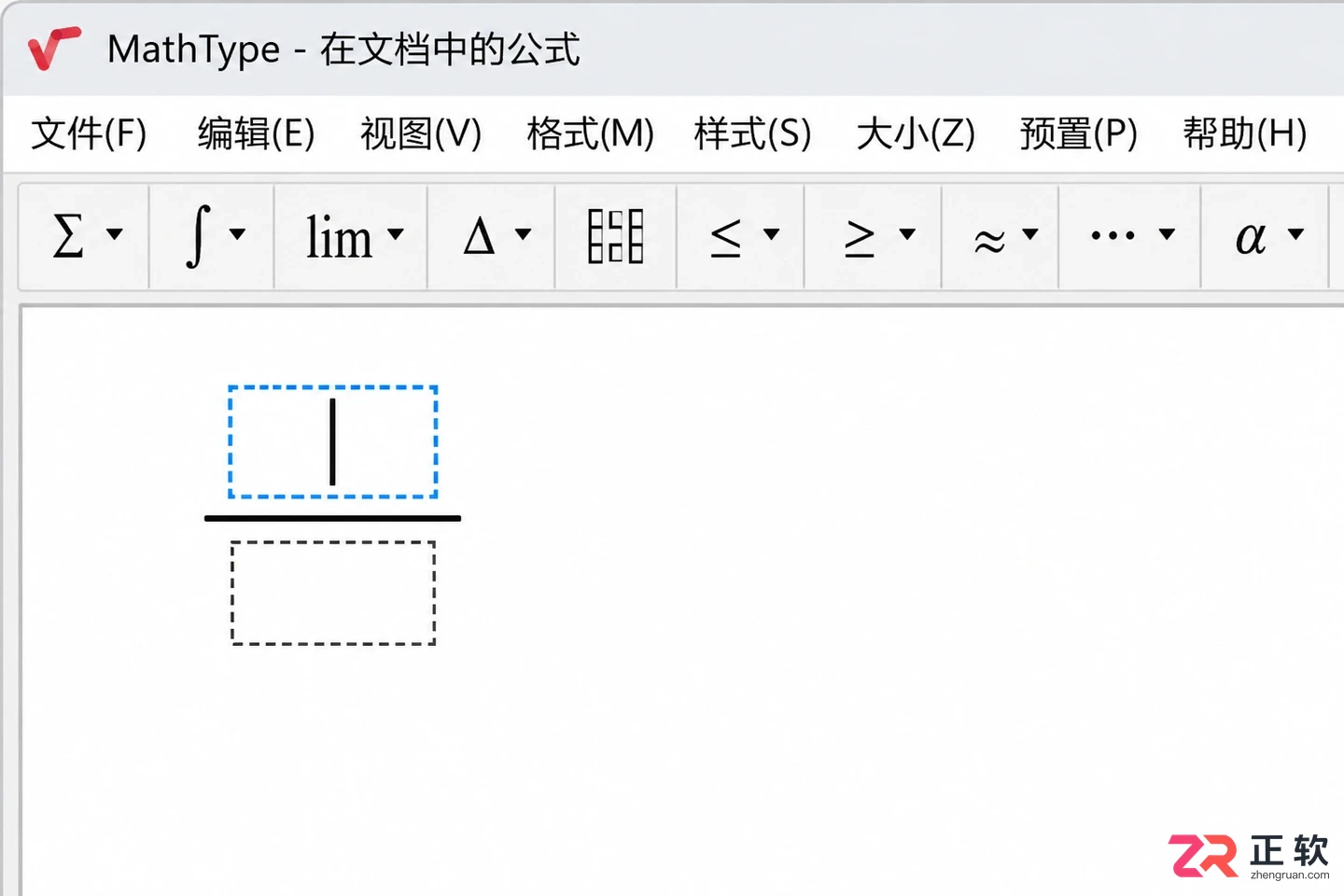Expand the less-than-or-equal dropdown arrow
Image resolution: width=1344 pixels, height=896 pixels.
pos(772,233)
